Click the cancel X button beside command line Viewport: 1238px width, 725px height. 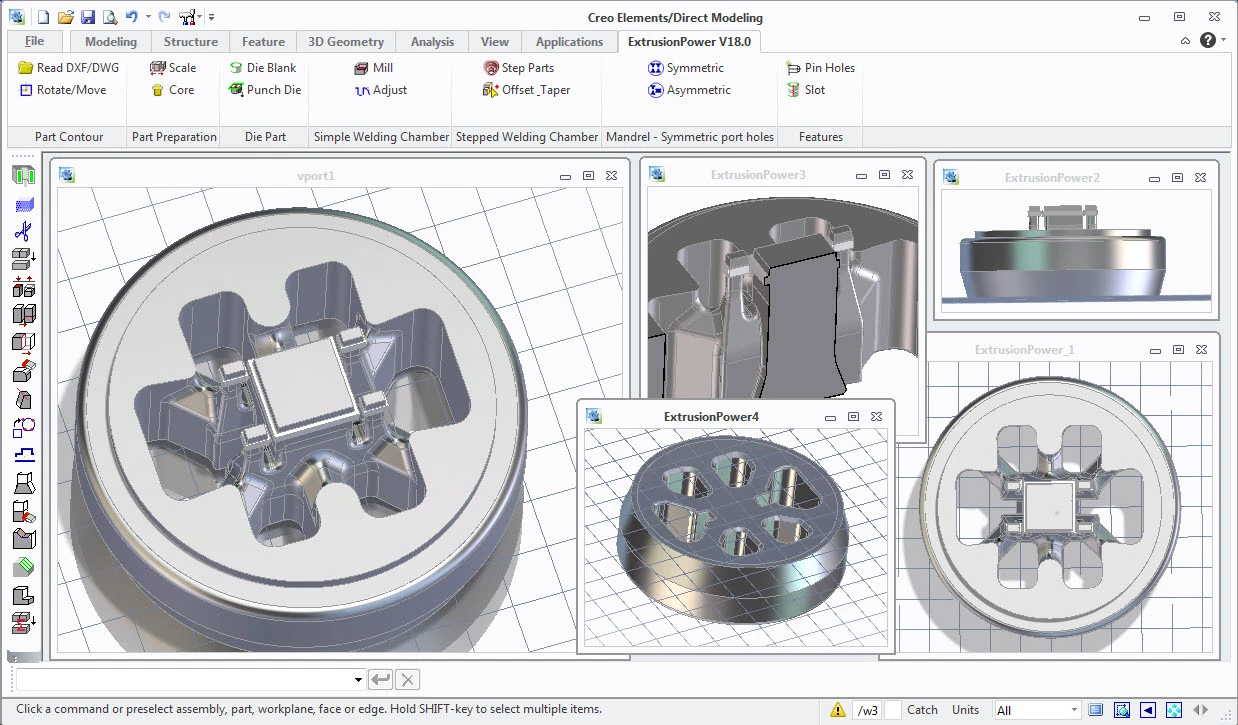(x=407, y=680)
